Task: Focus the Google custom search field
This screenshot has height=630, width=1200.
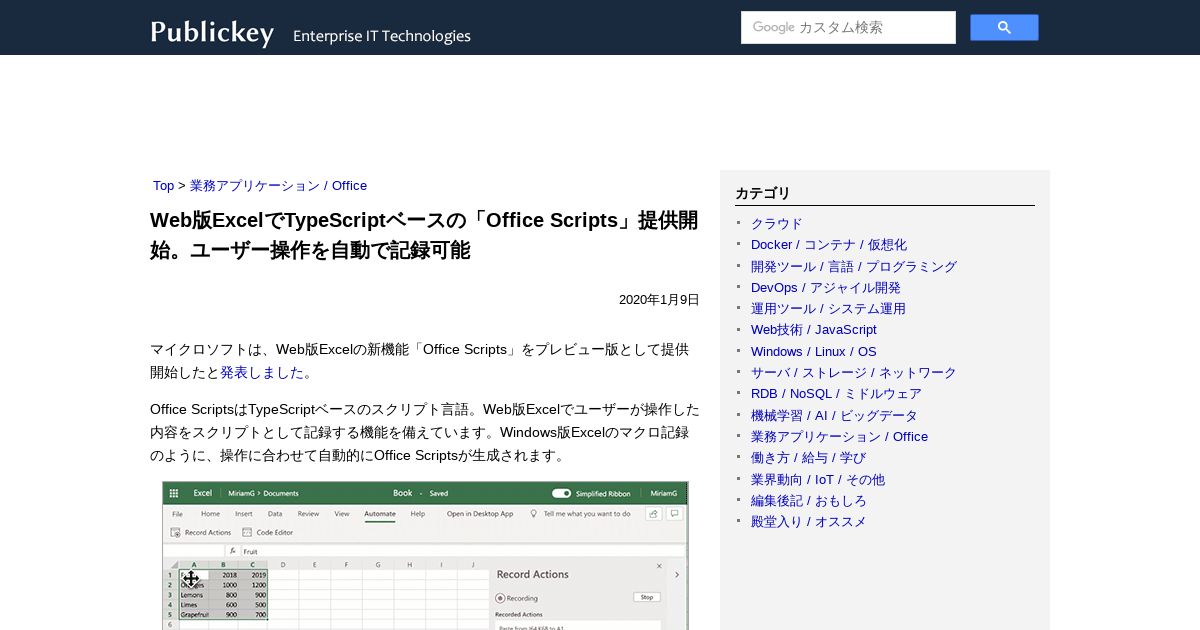Action: tap(848, 27)
